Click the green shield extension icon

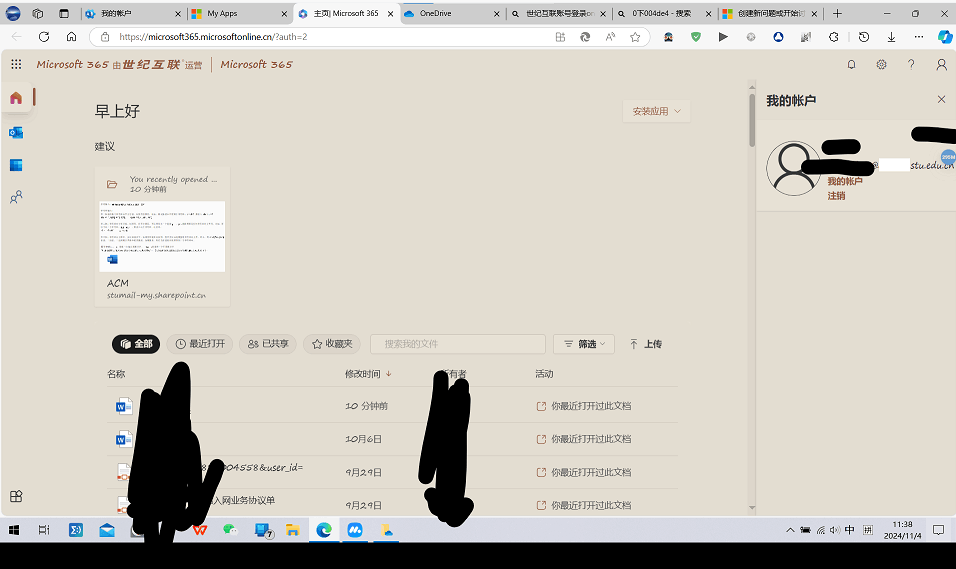(x=696, y=37)
